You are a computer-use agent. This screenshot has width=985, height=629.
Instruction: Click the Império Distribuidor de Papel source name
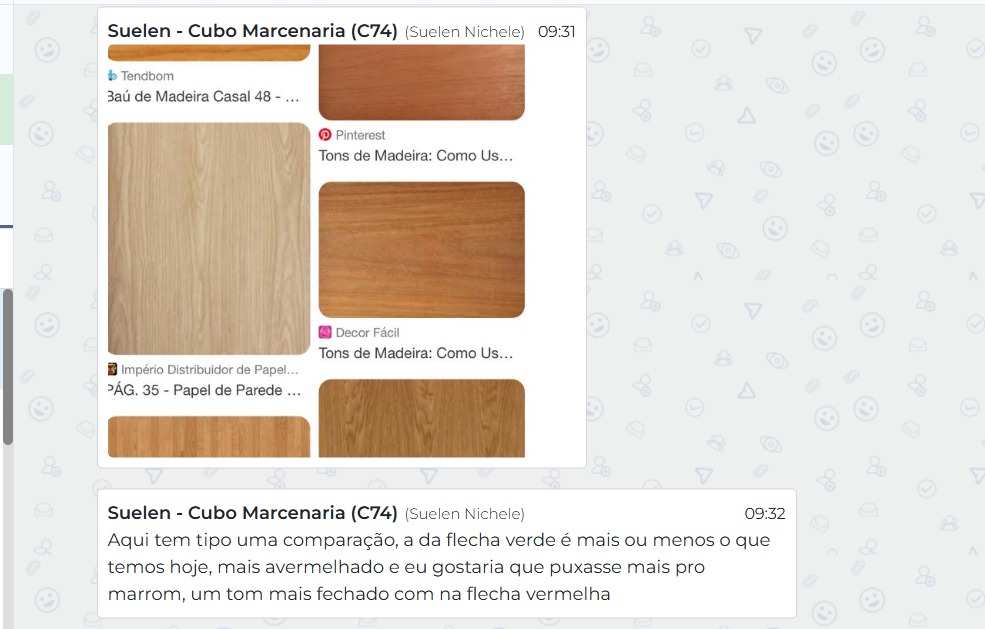pos(210,369)
